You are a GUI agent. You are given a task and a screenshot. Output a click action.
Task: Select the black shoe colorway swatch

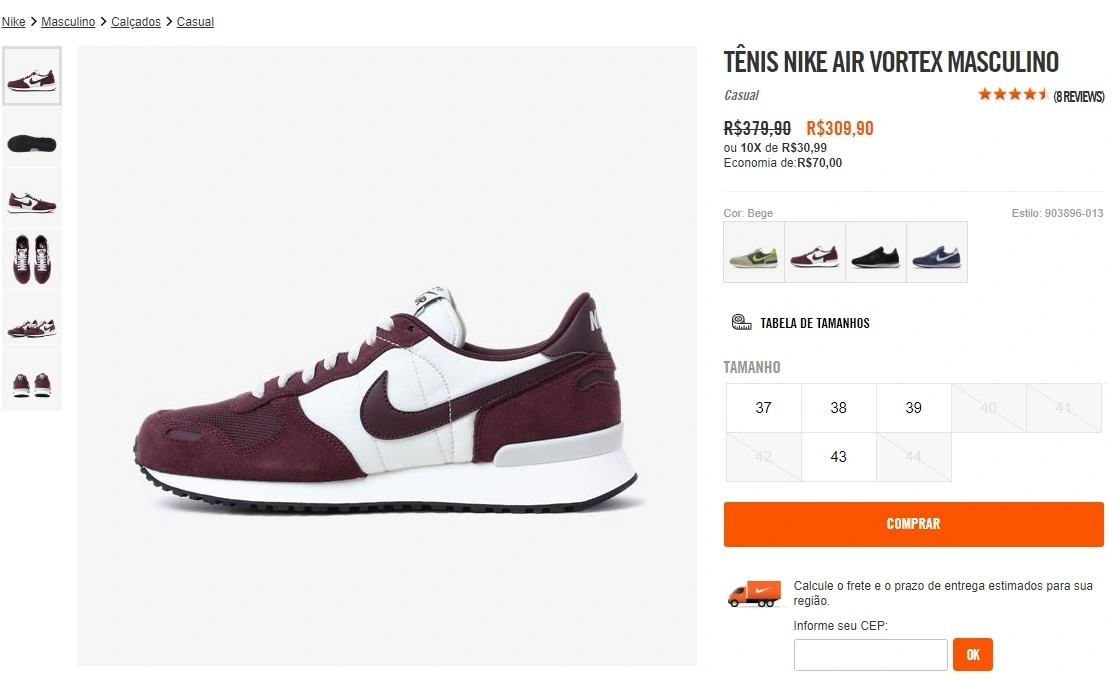tap(875, 252)
